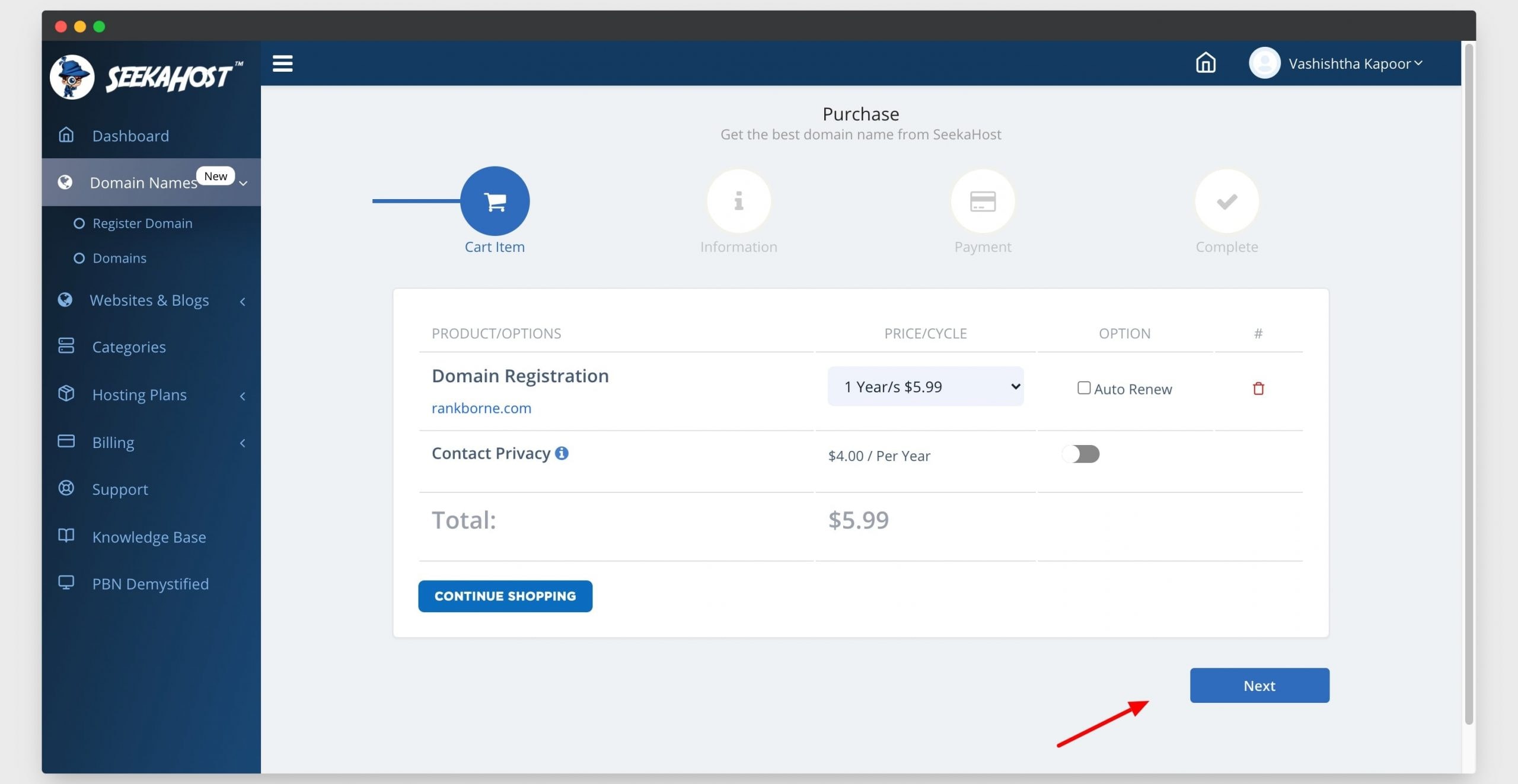This screenshot has height=784, width=1518.
Task: Select domain registration billing cycle dropdown
Action: point(925,386)
